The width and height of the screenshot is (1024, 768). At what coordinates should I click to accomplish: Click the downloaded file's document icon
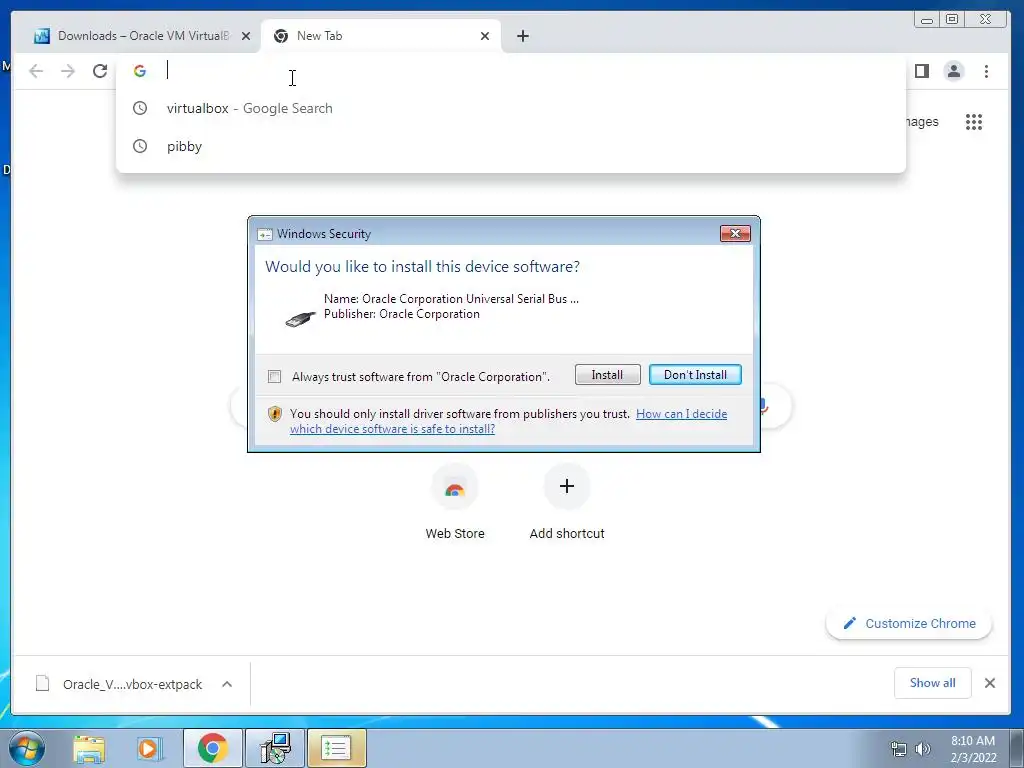[42, 684]
